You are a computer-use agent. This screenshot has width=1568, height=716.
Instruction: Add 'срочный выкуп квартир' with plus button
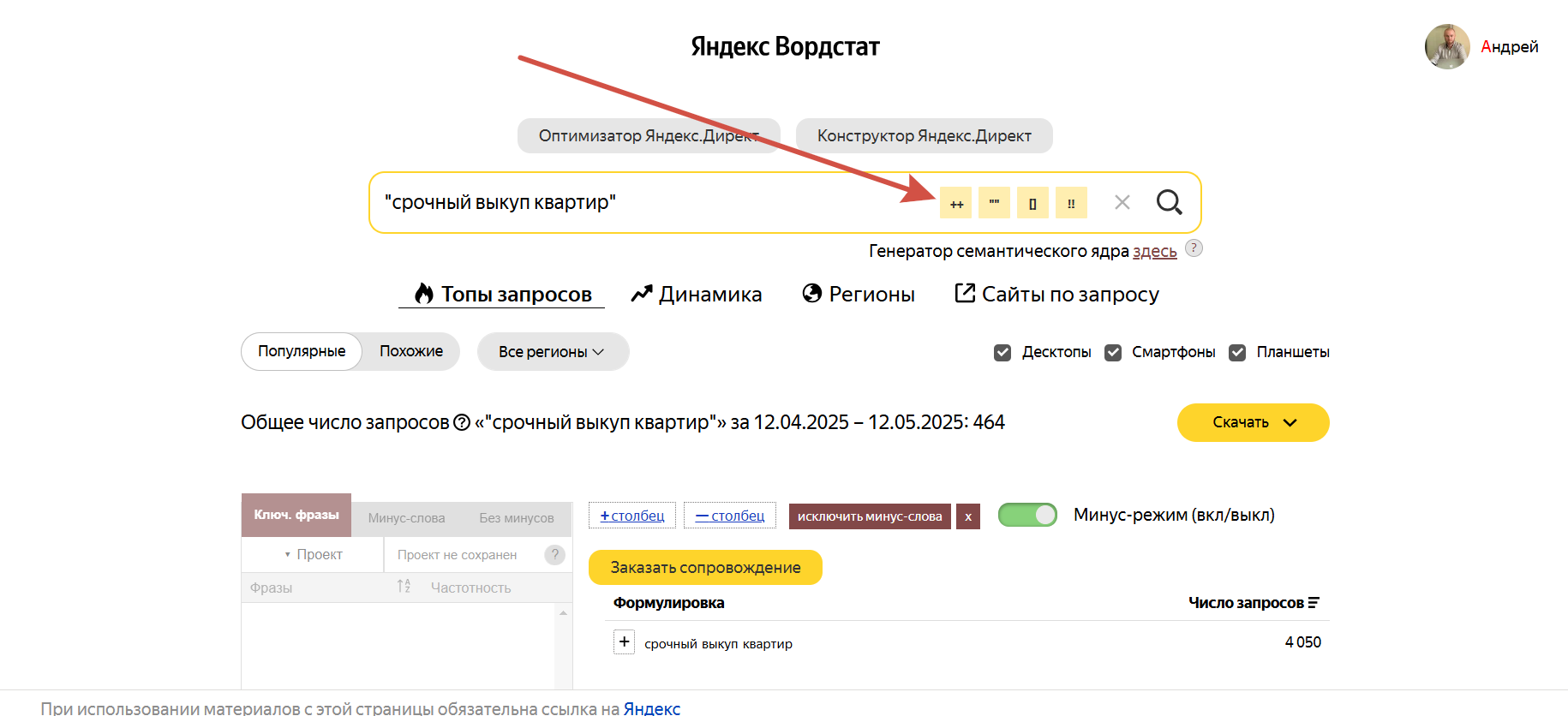pyautogui.click(x=625, y=641)
